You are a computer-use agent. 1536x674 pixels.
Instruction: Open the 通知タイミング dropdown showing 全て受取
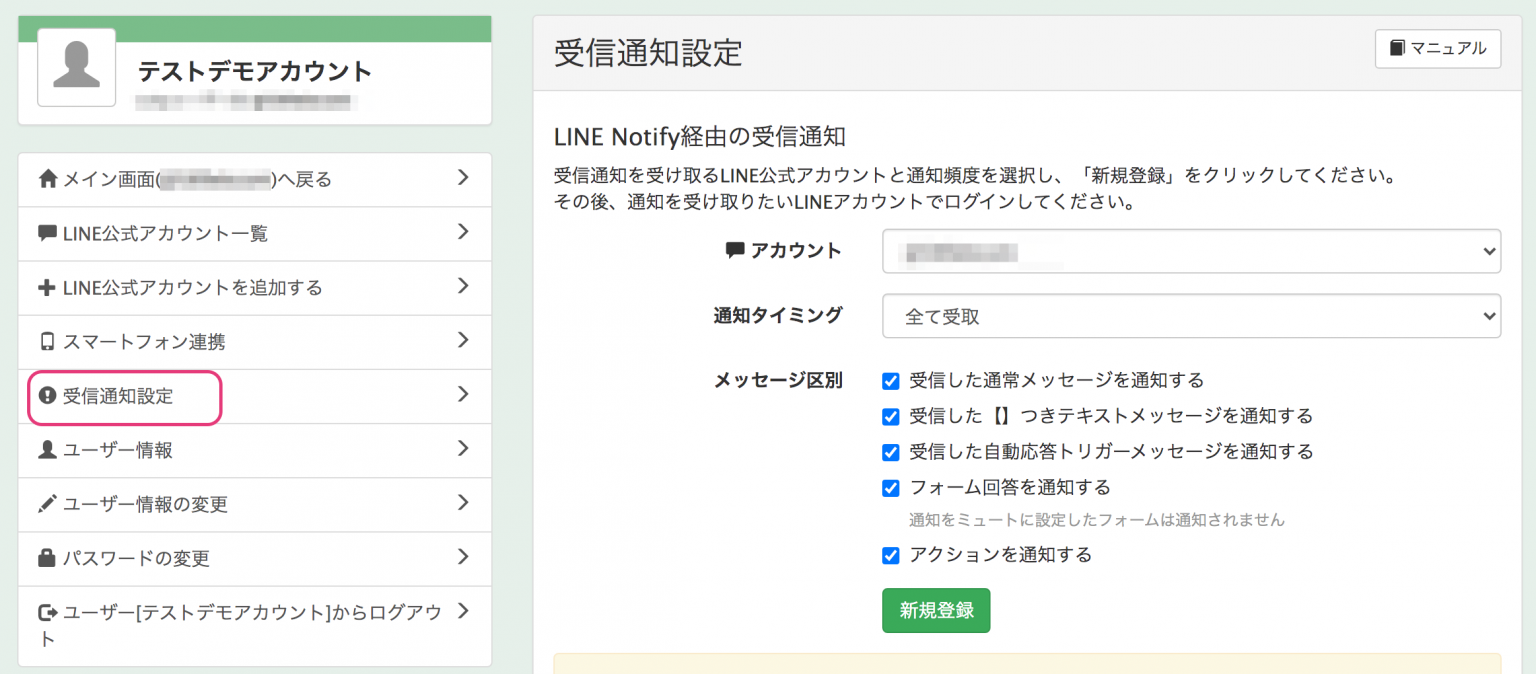[x=1191, y=316]
